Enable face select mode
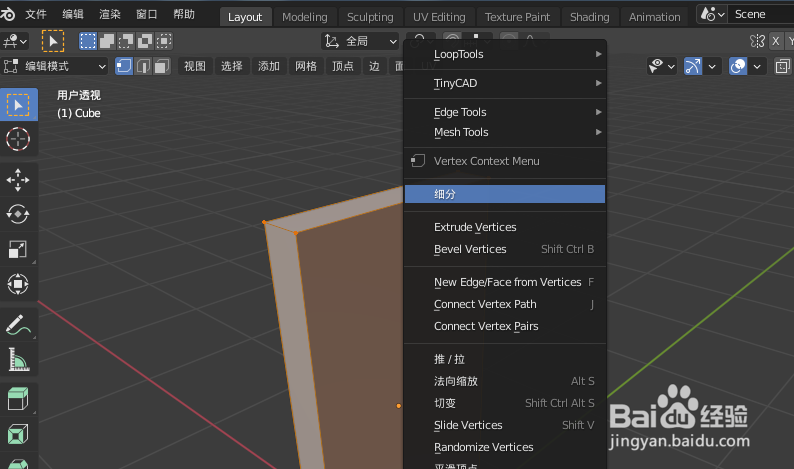The image size is (794, 469). [162, 66]
